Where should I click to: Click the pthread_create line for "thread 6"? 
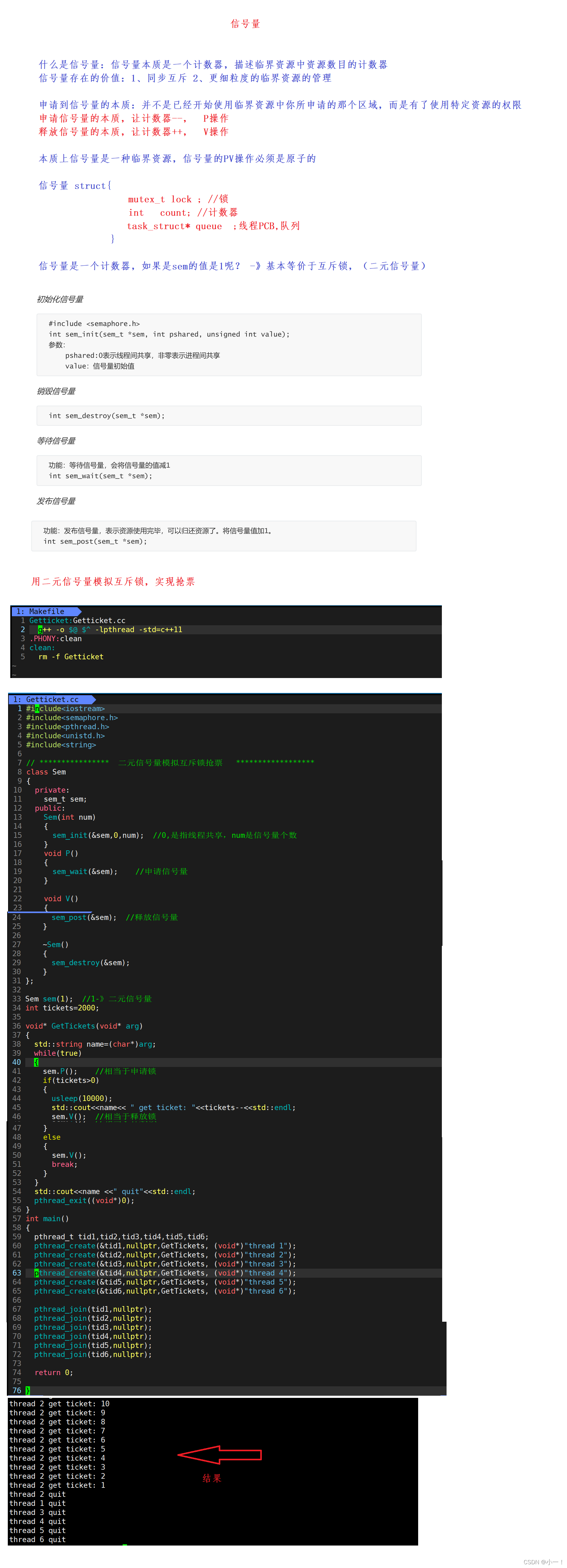[x=165, y=1290]
